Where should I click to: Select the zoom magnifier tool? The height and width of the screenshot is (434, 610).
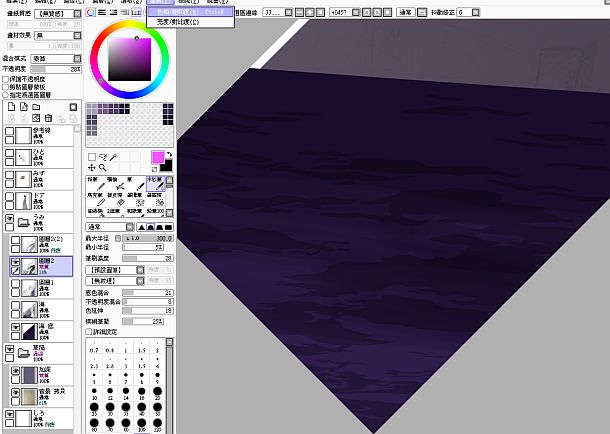pyautogui.click(x=103, y=167)
